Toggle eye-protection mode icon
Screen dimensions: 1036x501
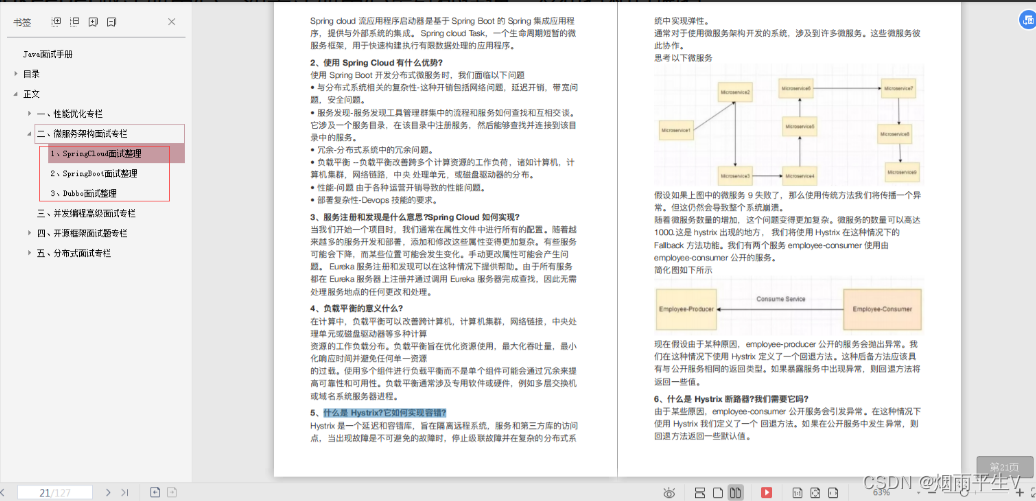pyautogui.click(x=669, y=492)
